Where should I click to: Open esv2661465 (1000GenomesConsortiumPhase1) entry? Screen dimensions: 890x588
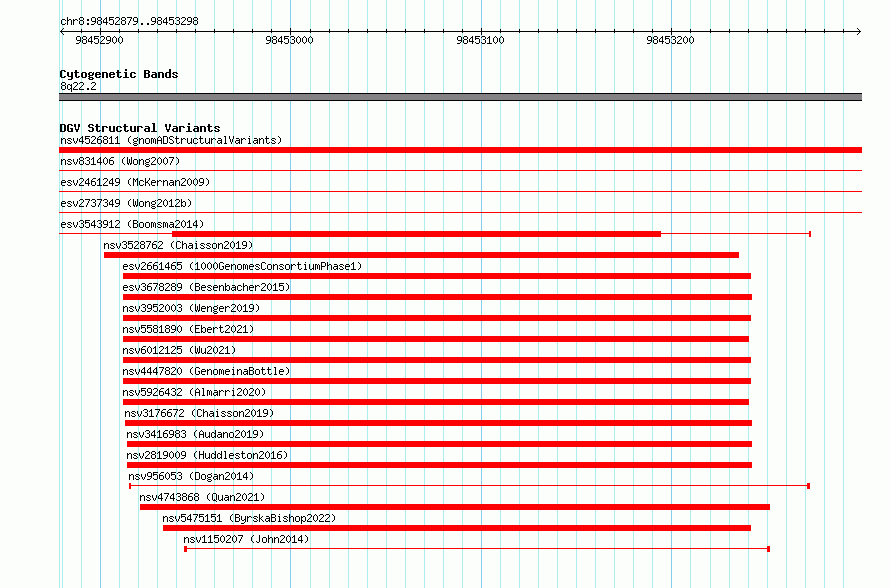pos(242,266)
